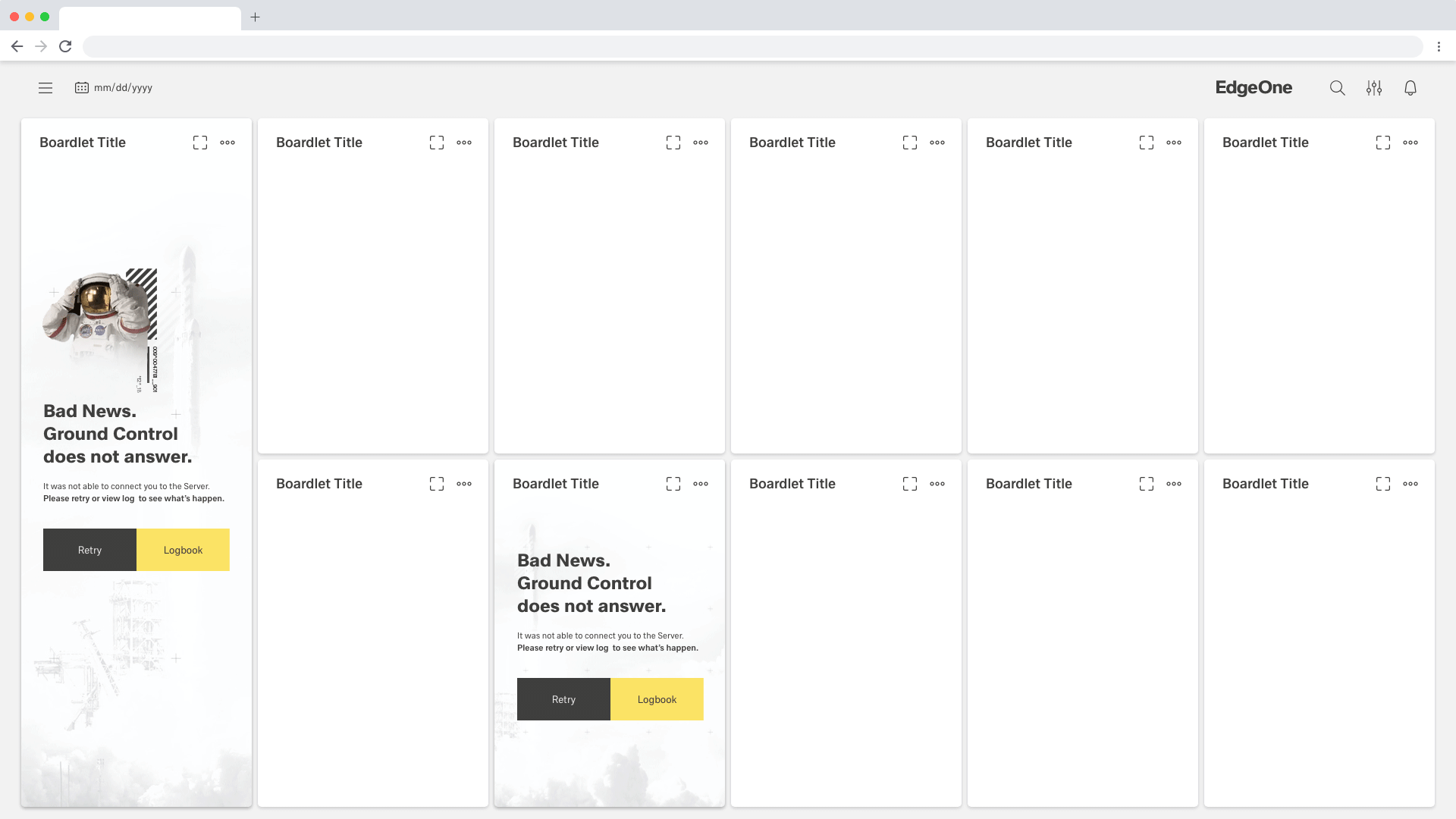Expand the top-right boardlet to fullscreen
1456x819 pixels.
(1383, 143)
